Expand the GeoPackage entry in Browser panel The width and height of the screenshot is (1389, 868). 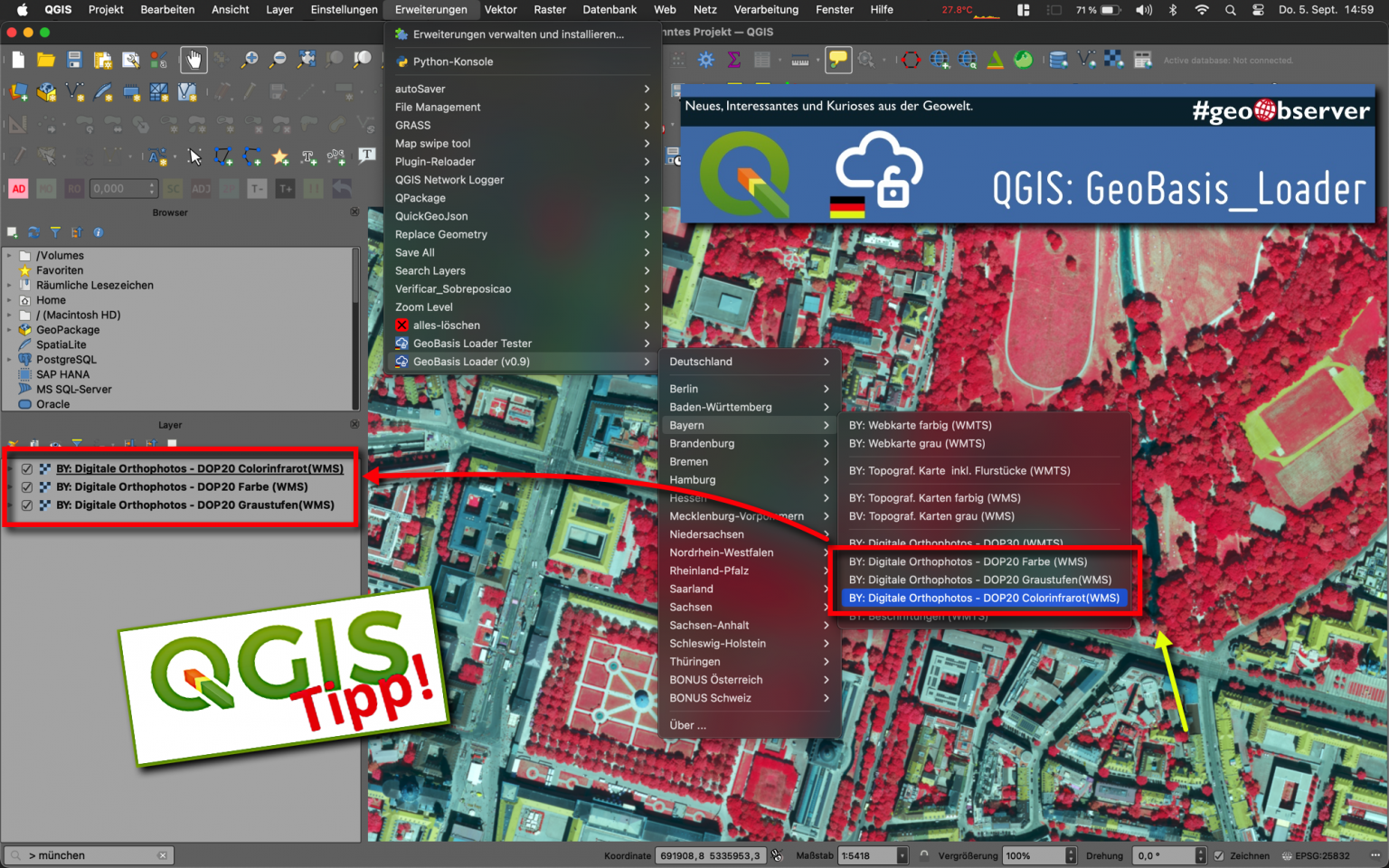(11, 329)
